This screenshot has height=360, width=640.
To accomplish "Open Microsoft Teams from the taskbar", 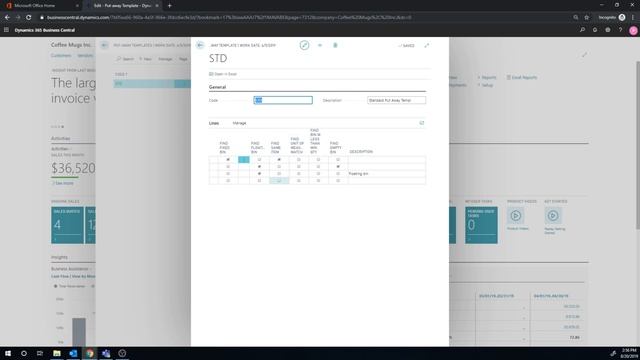I will pos(106,353).
